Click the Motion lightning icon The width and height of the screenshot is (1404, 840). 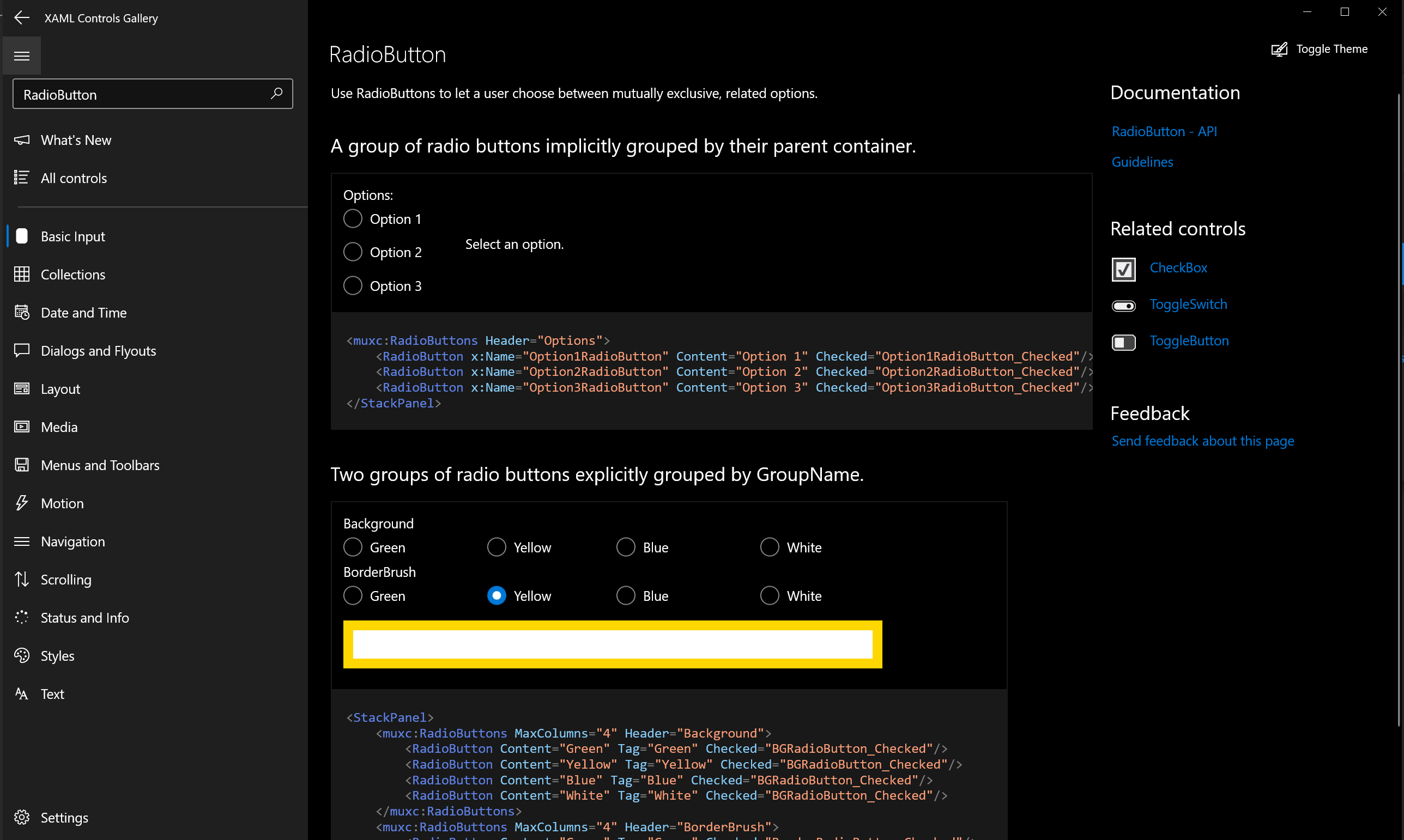[22, 503]
